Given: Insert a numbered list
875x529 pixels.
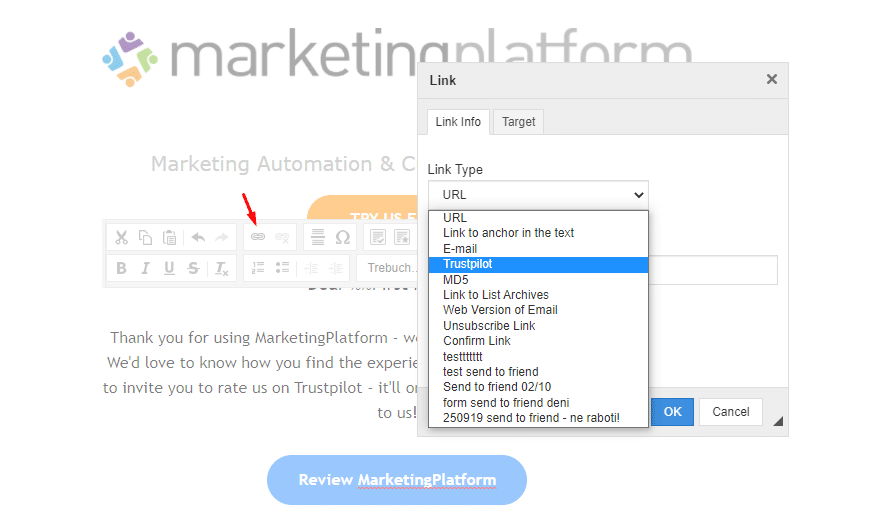Looking at the screenshot, I should (258, 268).
